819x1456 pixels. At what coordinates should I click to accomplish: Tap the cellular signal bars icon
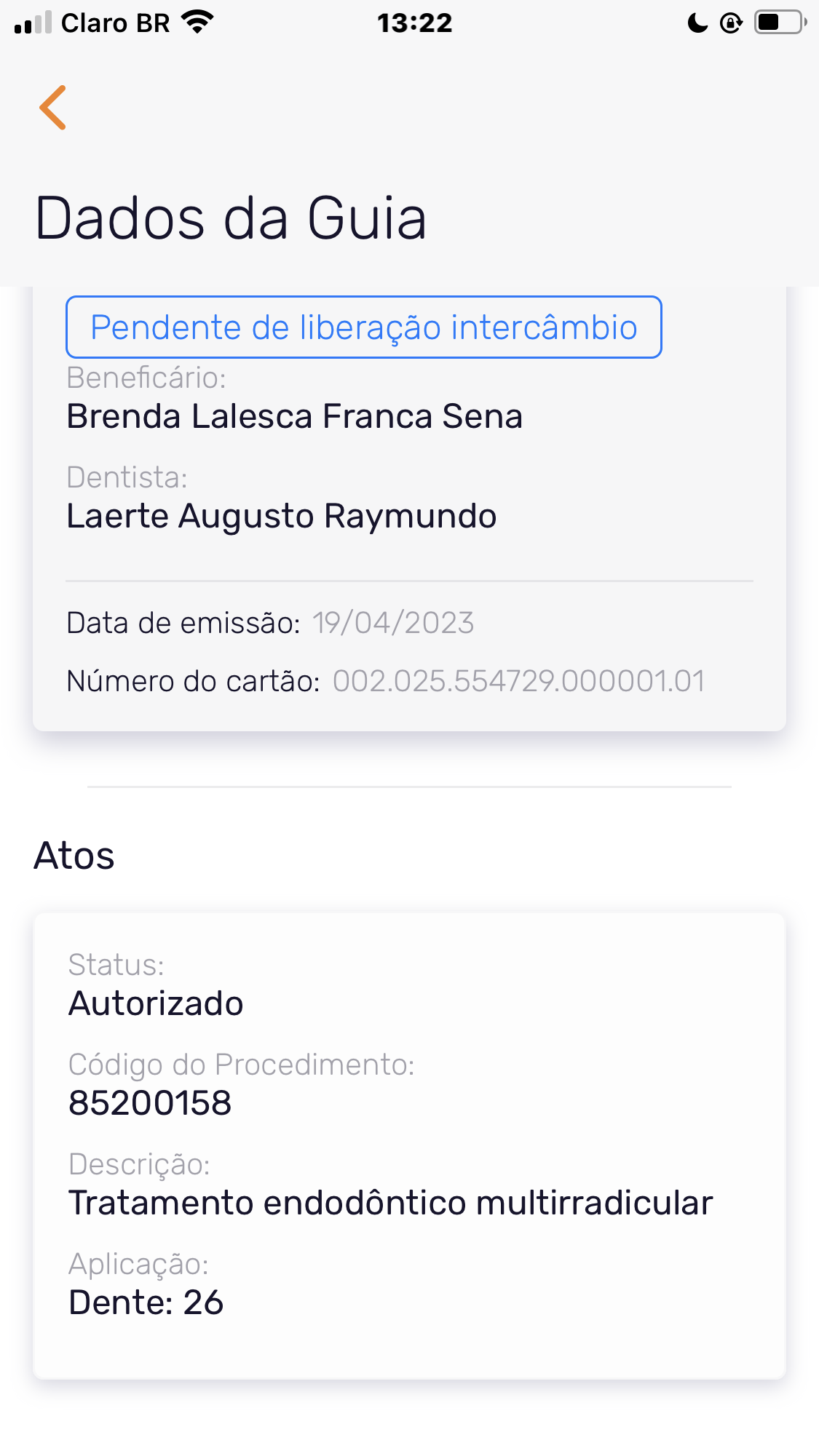pyautogui.click(x=33, y=23)
